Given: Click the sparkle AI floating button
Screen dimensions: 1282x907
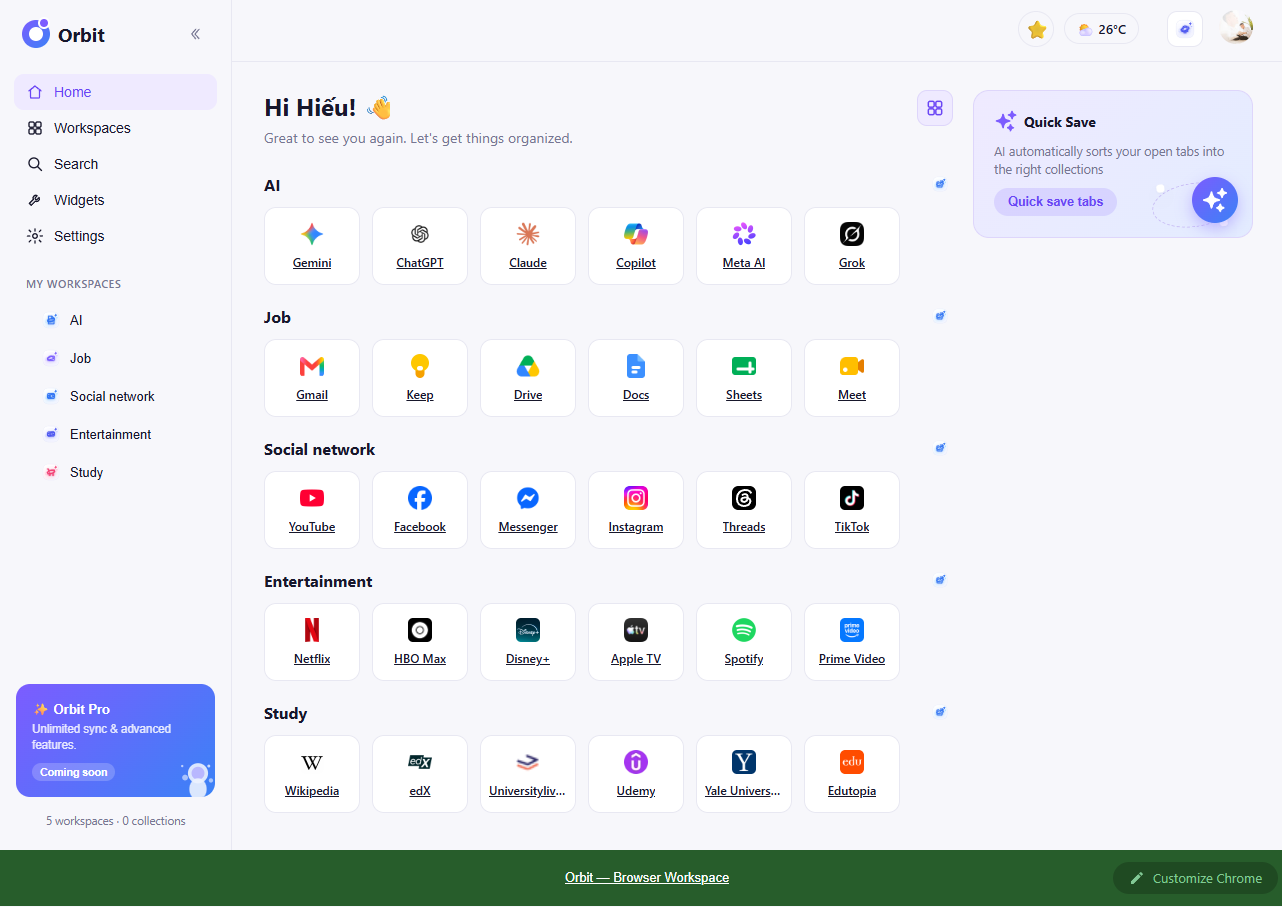Looking at the screenshot, I should coord(1215,201).
